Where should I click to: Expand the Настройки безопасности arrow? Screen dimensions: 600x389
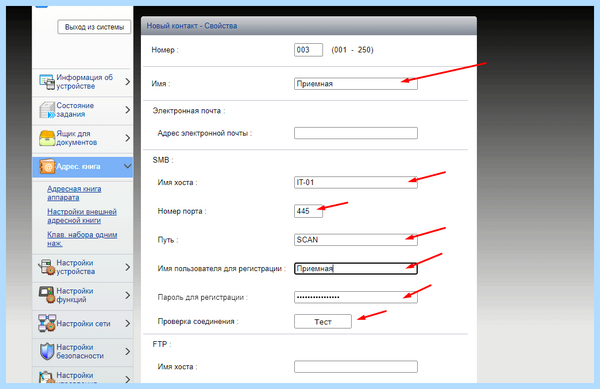(128, 351)
